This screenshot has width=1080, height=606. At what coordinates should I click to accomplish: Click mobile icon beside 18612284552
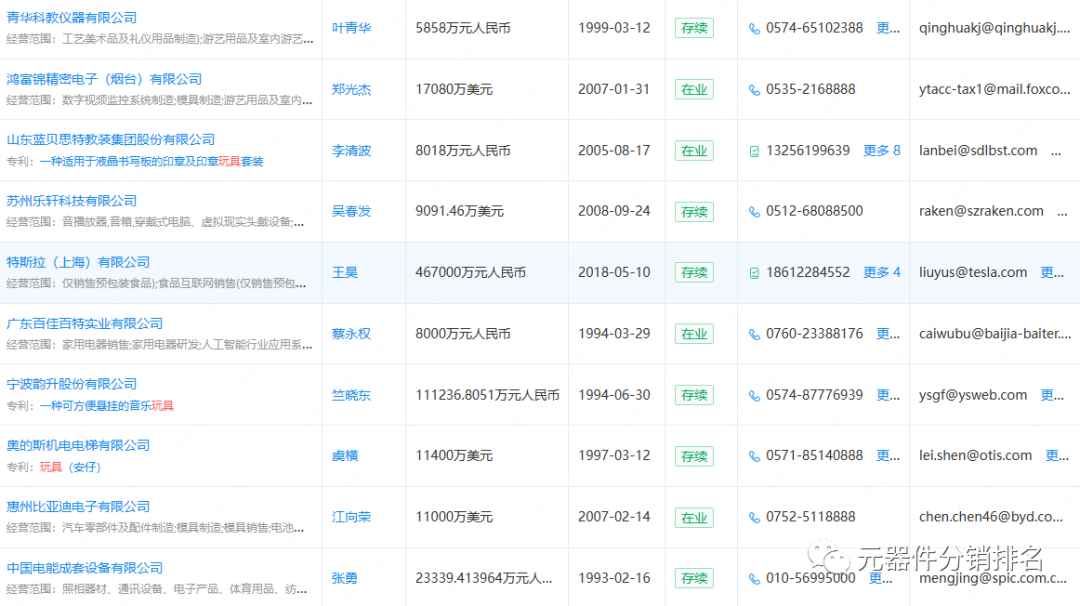point(754,273)
